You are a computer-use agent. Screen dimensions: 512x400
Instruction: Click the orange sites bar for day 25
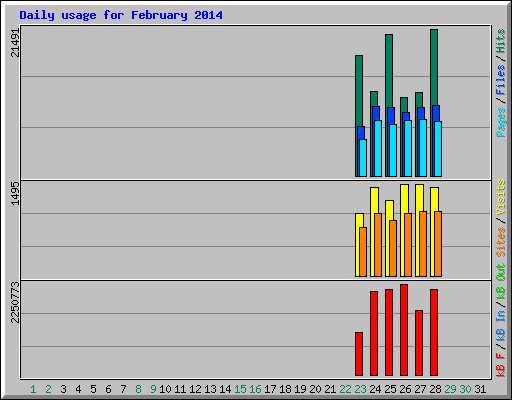point(393,248)
